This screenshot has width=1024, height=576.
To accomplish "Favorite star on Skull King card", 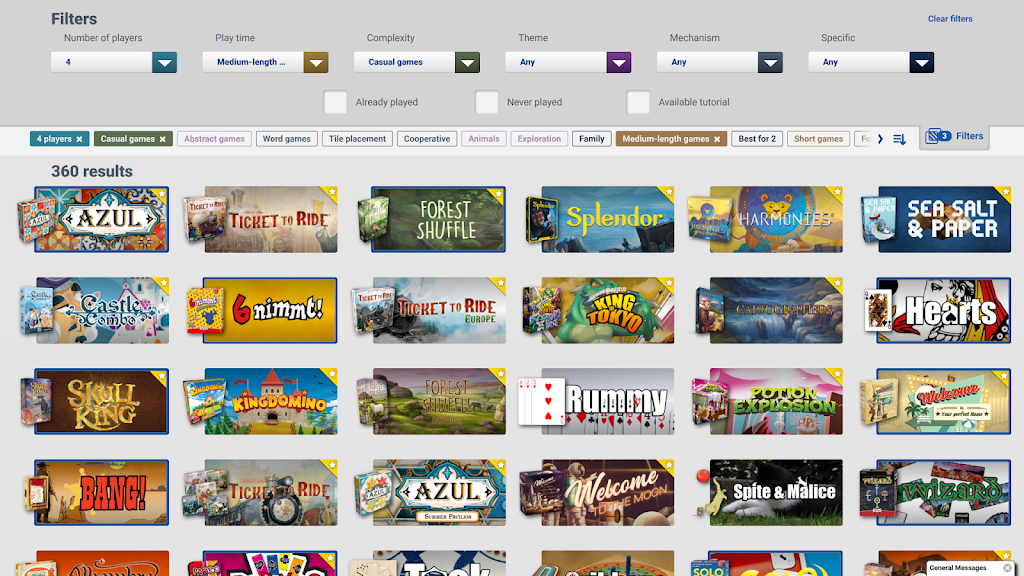I will click(x=161, y=376).
